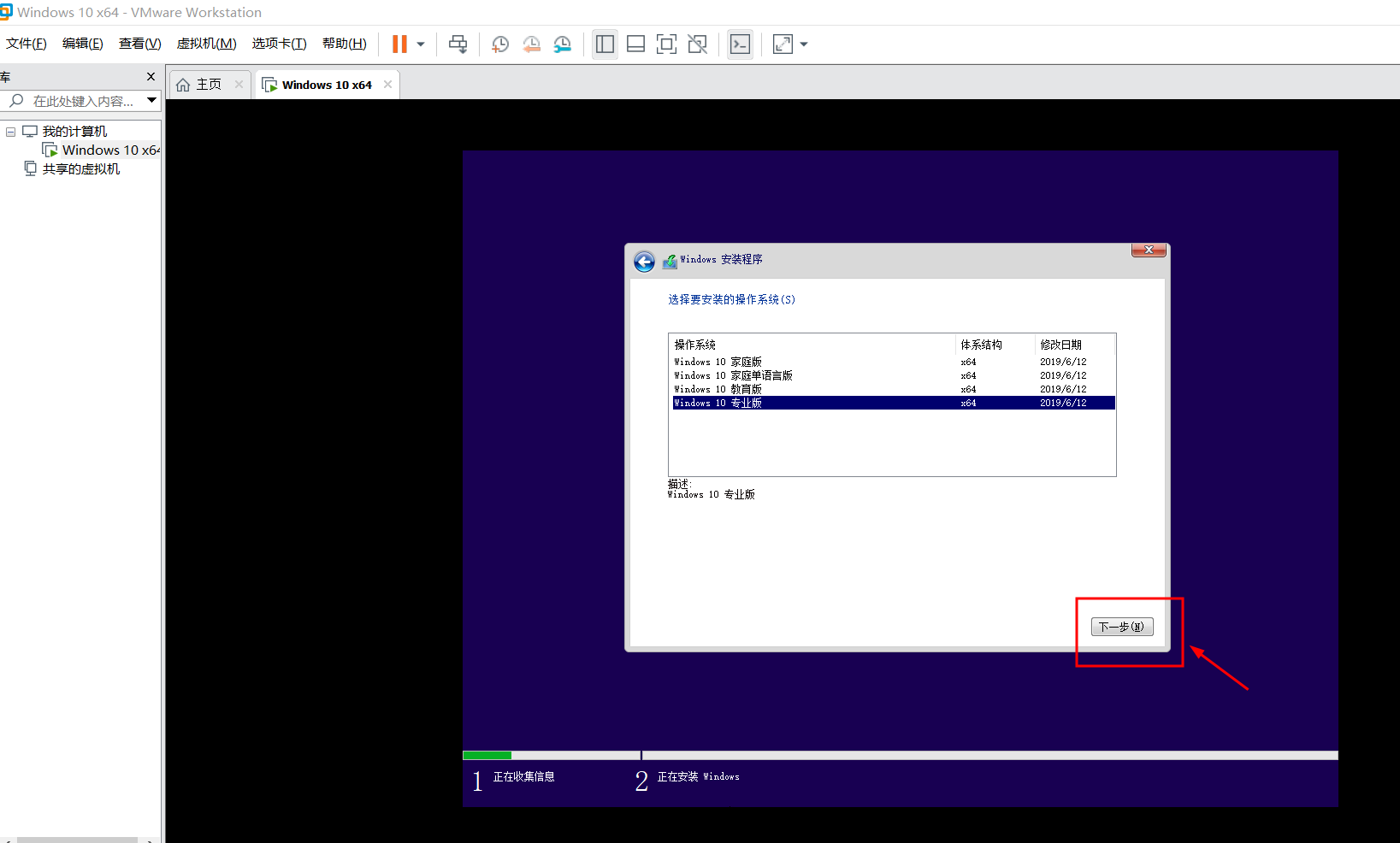Image resolution: width=1400 pixels, height=843 pixels.
Task: Open the snapshot manager wrench-clock icon
Action: 562,44
